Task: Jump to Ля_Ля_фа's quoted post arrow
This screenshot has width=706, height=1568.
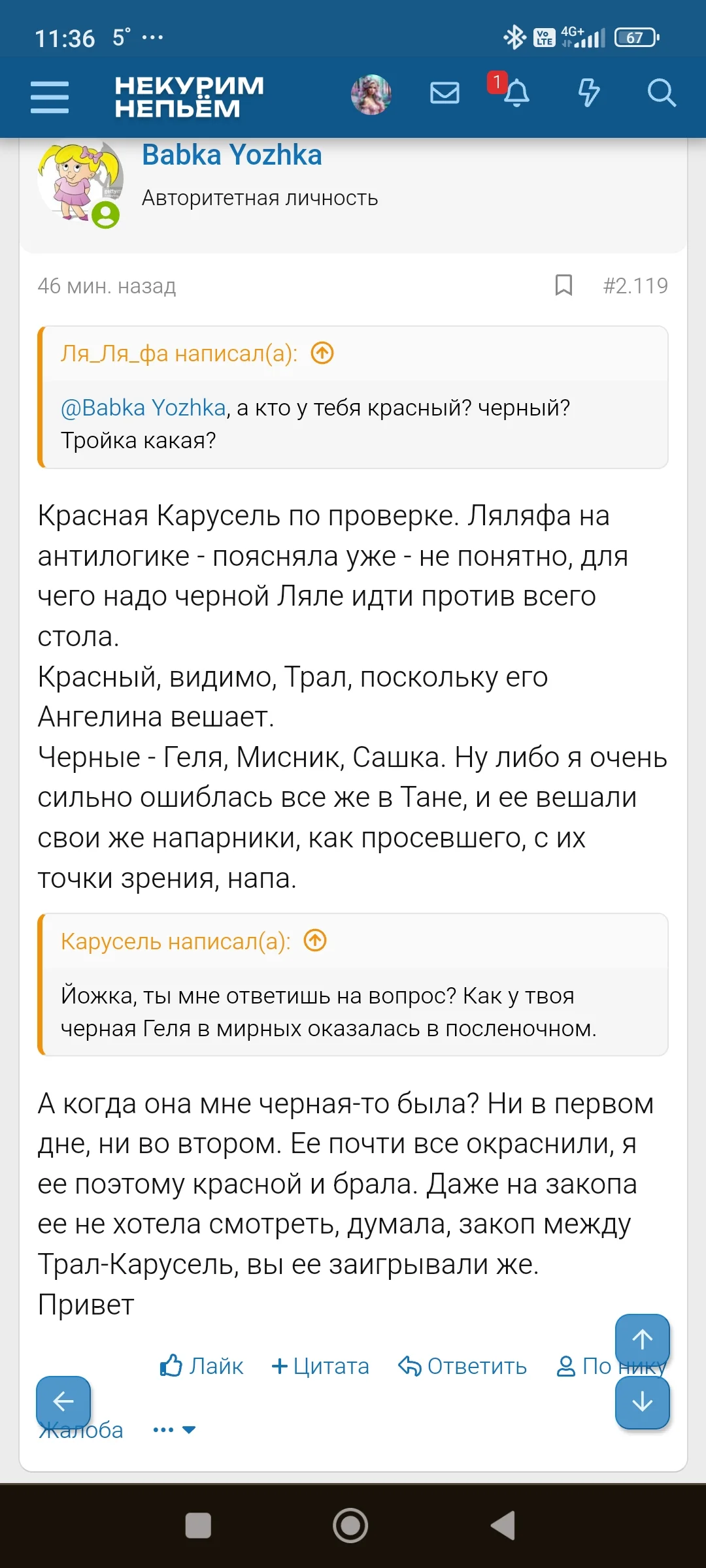Action: 322,353
